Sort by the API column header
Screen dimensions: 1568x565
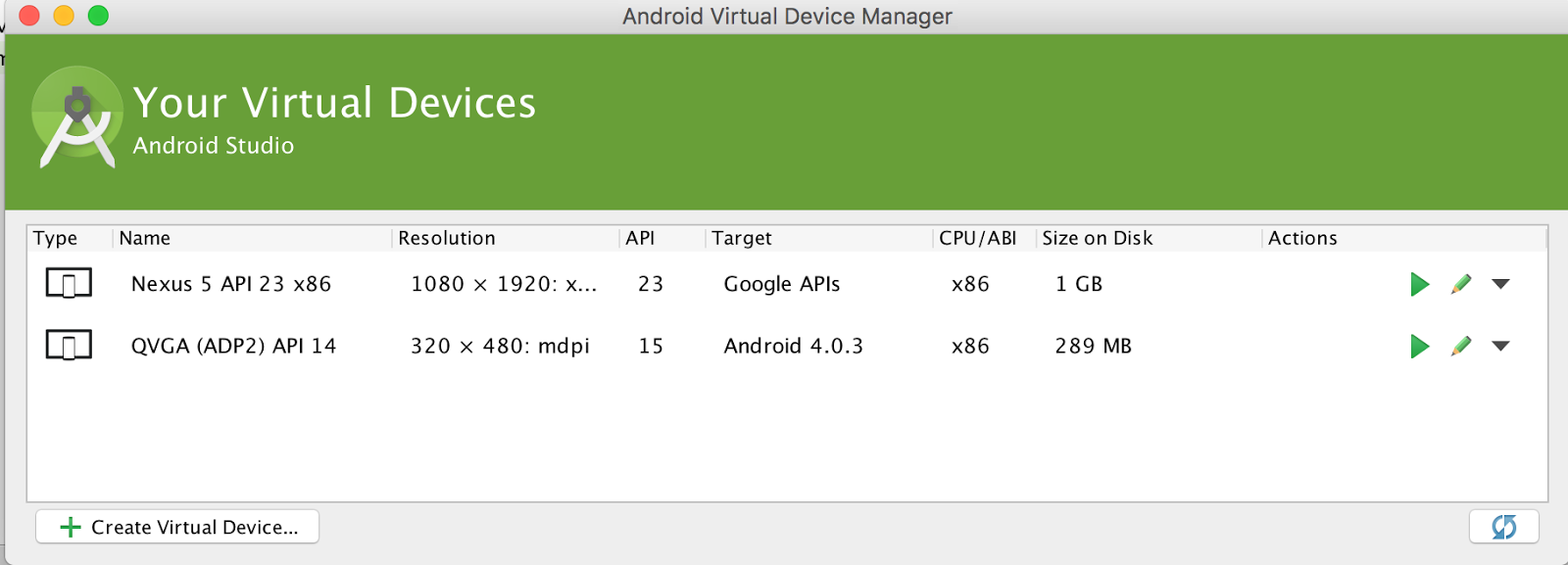(640, 238)
